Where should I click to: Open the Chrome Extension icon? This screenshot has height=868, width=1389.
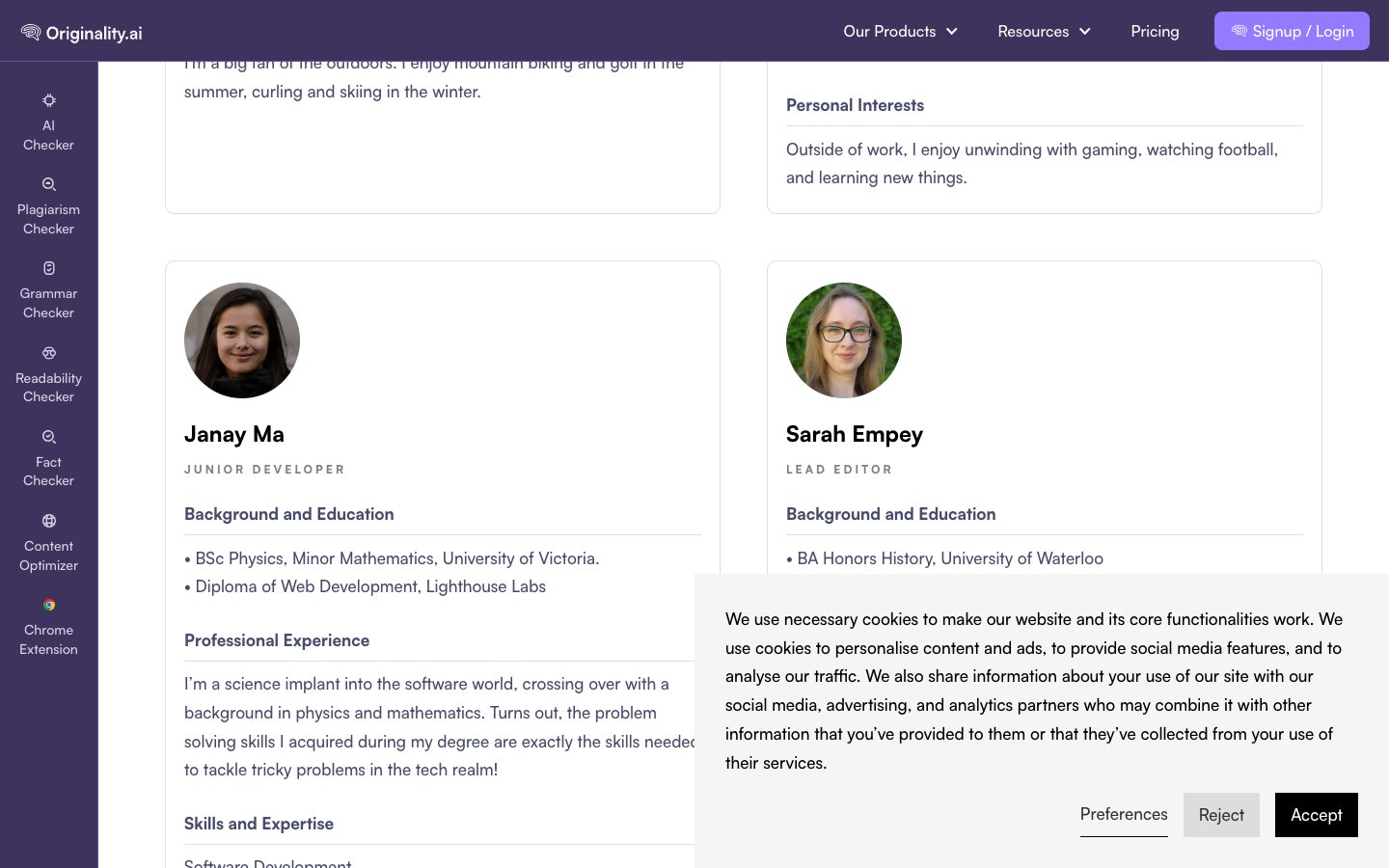49,605
